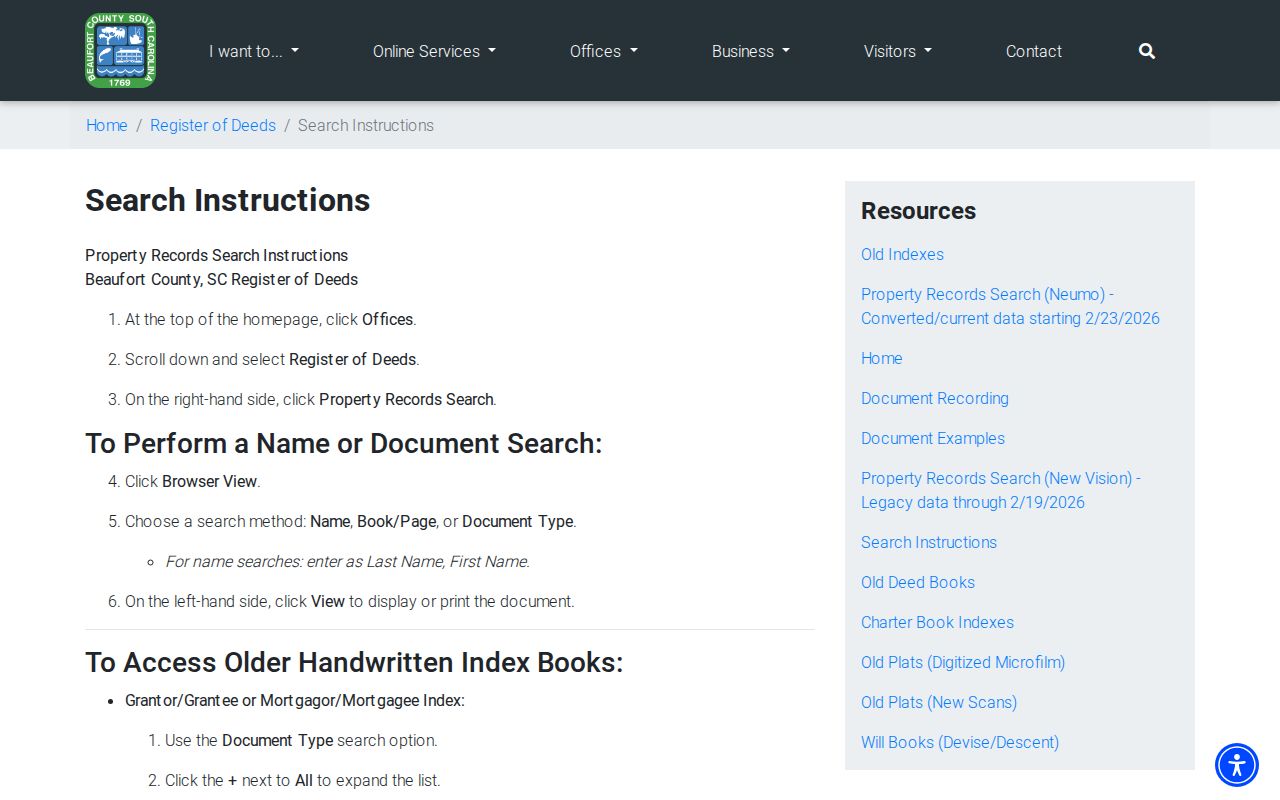Follow the Register of Deeds breadcrumb
This screenshot has height=800, width=1280.
pyautogui.click(x=213, y=125)
